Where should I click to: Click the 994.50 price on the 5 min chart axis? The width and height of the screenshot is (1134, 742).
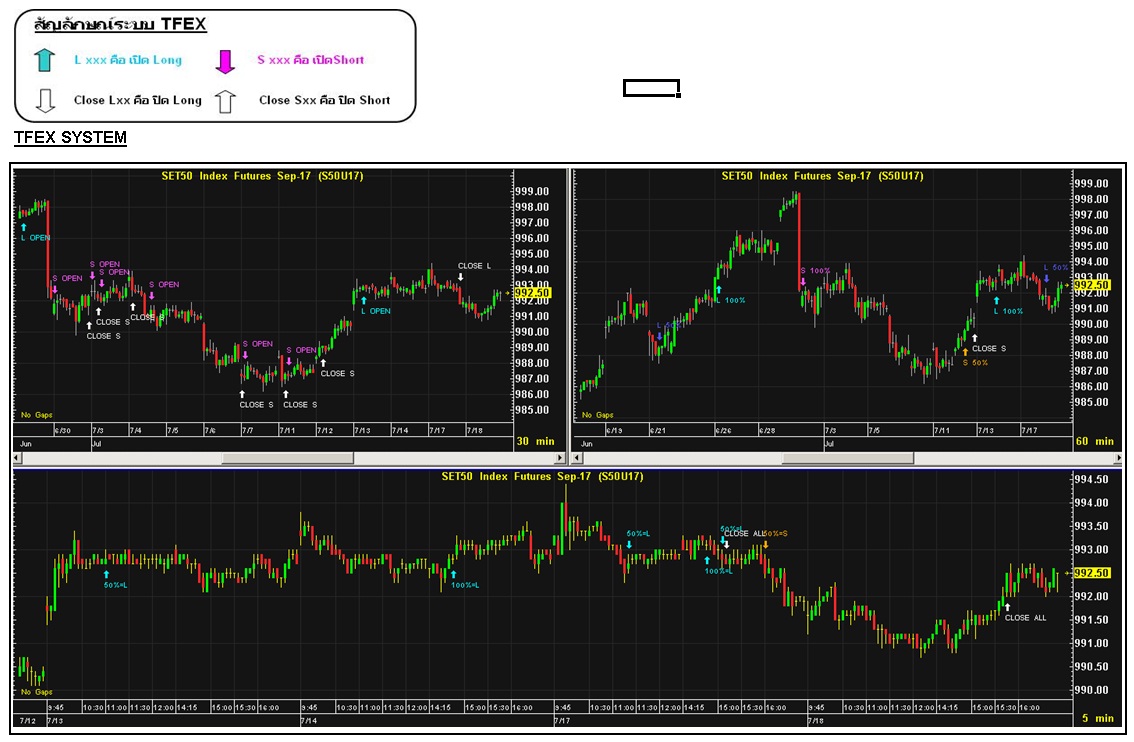[1092, 479]
